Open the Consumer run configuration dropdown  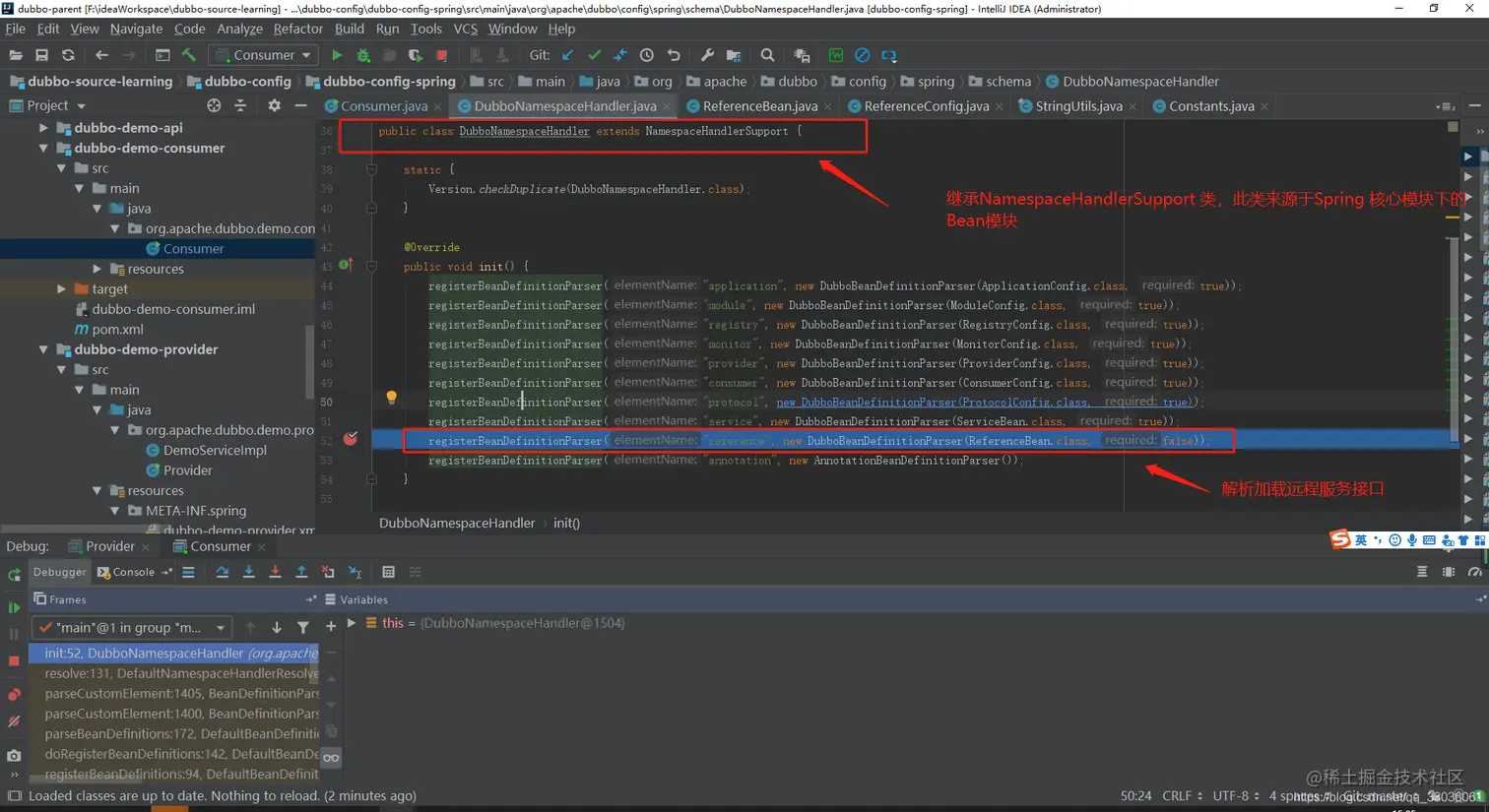coord(263,55)
